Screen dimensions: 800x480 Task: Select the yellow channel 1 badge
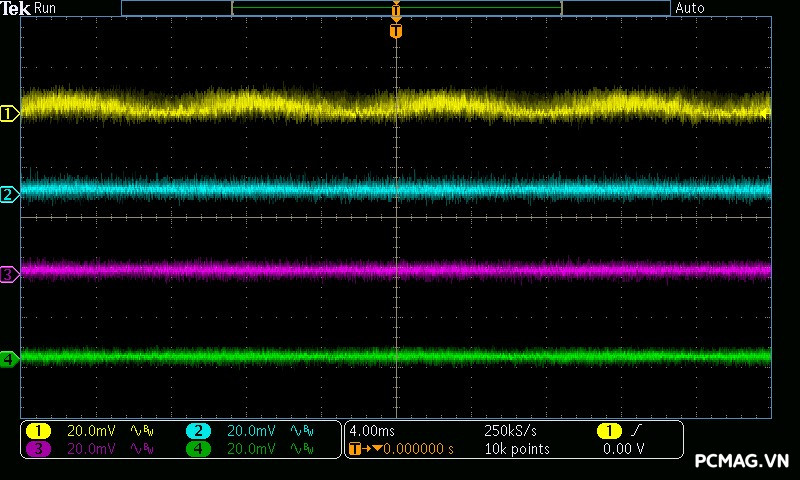38,431
